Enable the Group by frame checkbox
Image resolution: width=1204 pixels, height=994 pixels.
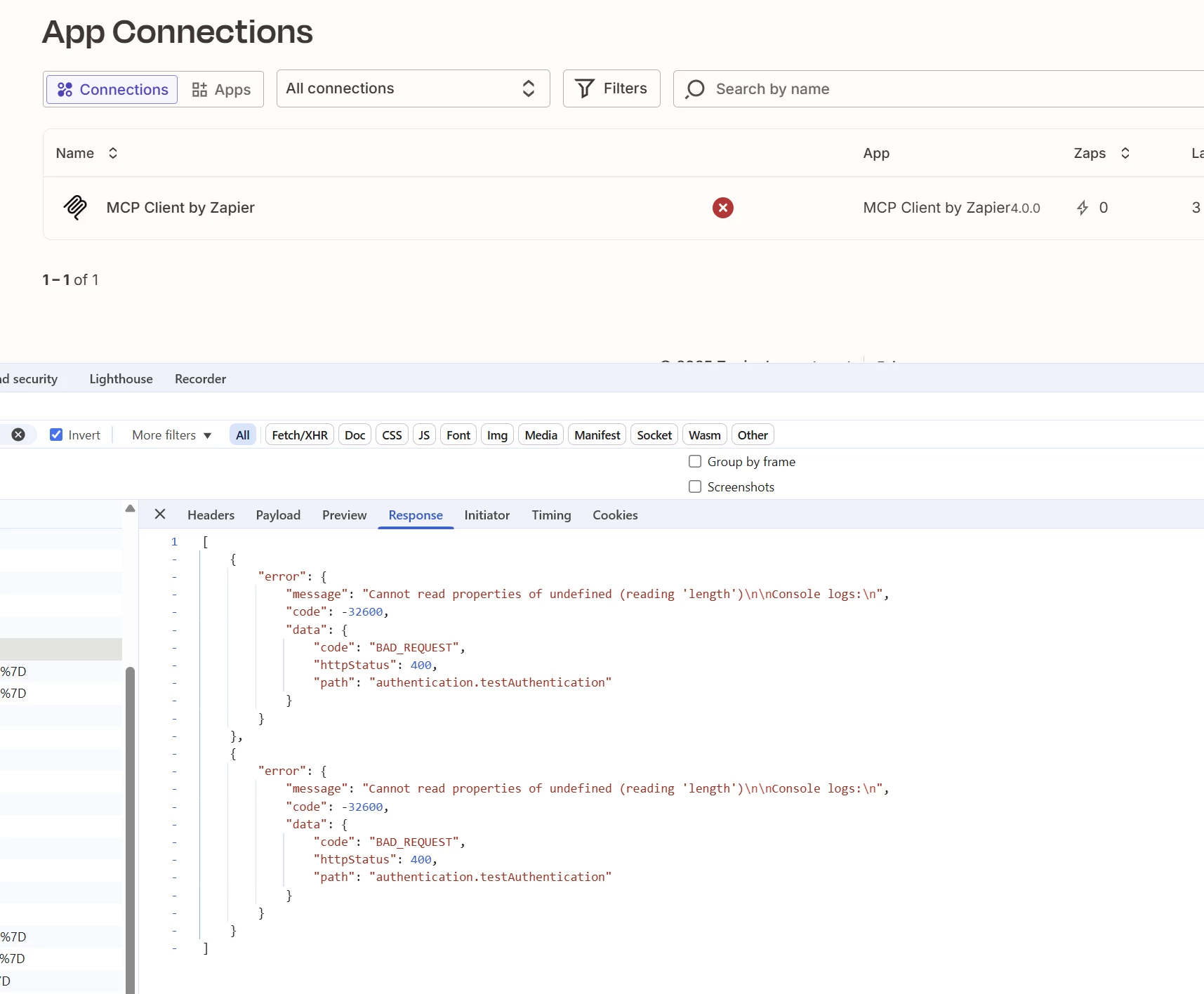tap(695, 461)
